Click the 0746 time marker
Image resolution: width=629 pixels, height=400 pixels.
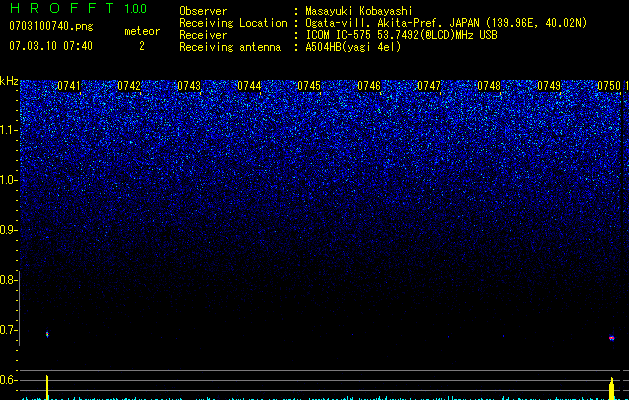click(x=369, y=86)
